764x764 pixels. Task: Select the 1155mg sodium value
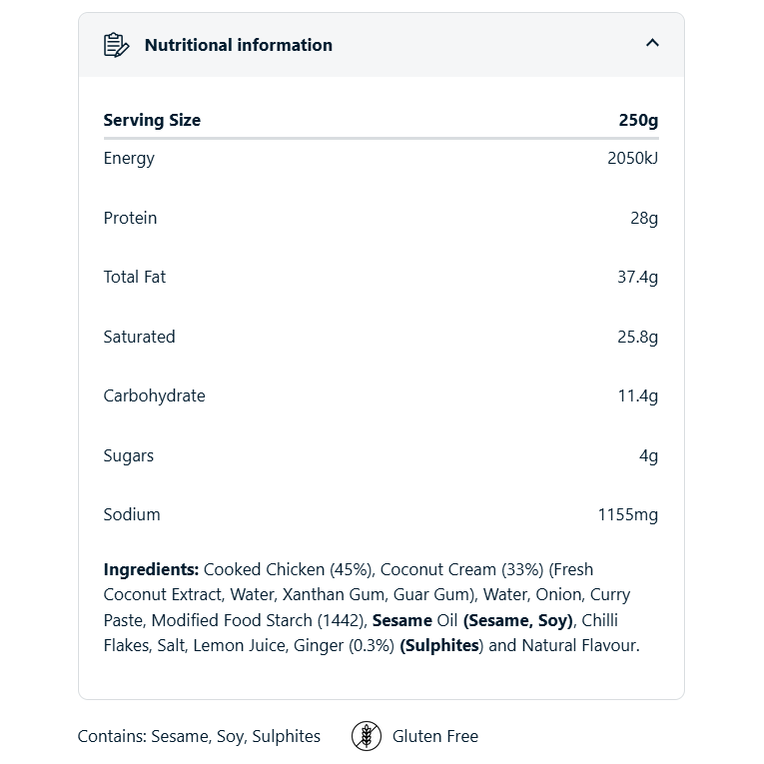[x=628, y=515]
